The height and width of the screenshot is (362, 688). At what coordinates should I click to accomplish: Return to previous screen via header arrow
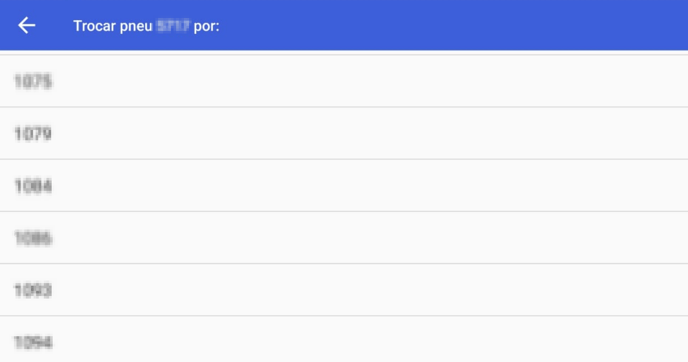[x=26, y=25]
